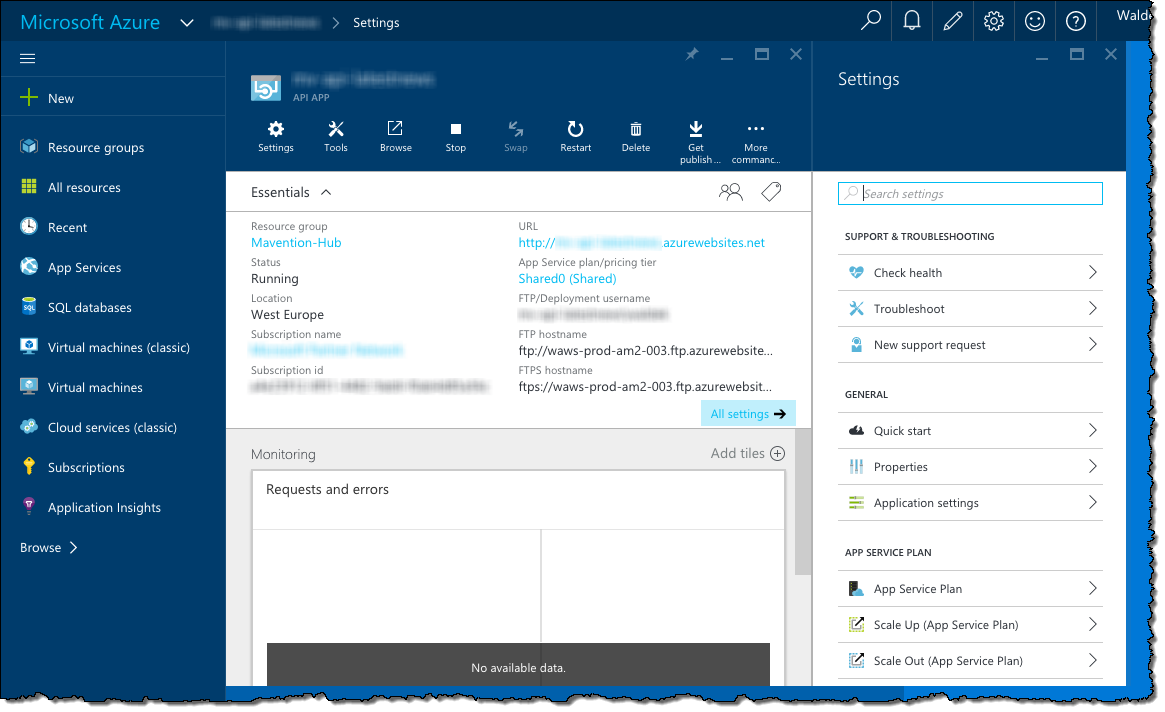The height and width of the screenshot is (712, 1165).
Task: Click Get publish profile
Action: point(697,142)
